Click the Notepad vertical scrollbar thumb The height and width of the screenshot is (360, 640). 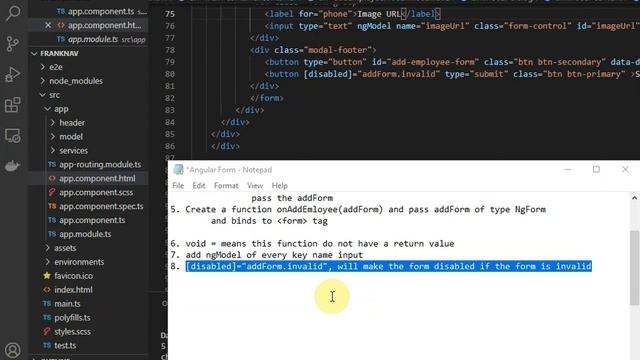[x=634, y=267]
